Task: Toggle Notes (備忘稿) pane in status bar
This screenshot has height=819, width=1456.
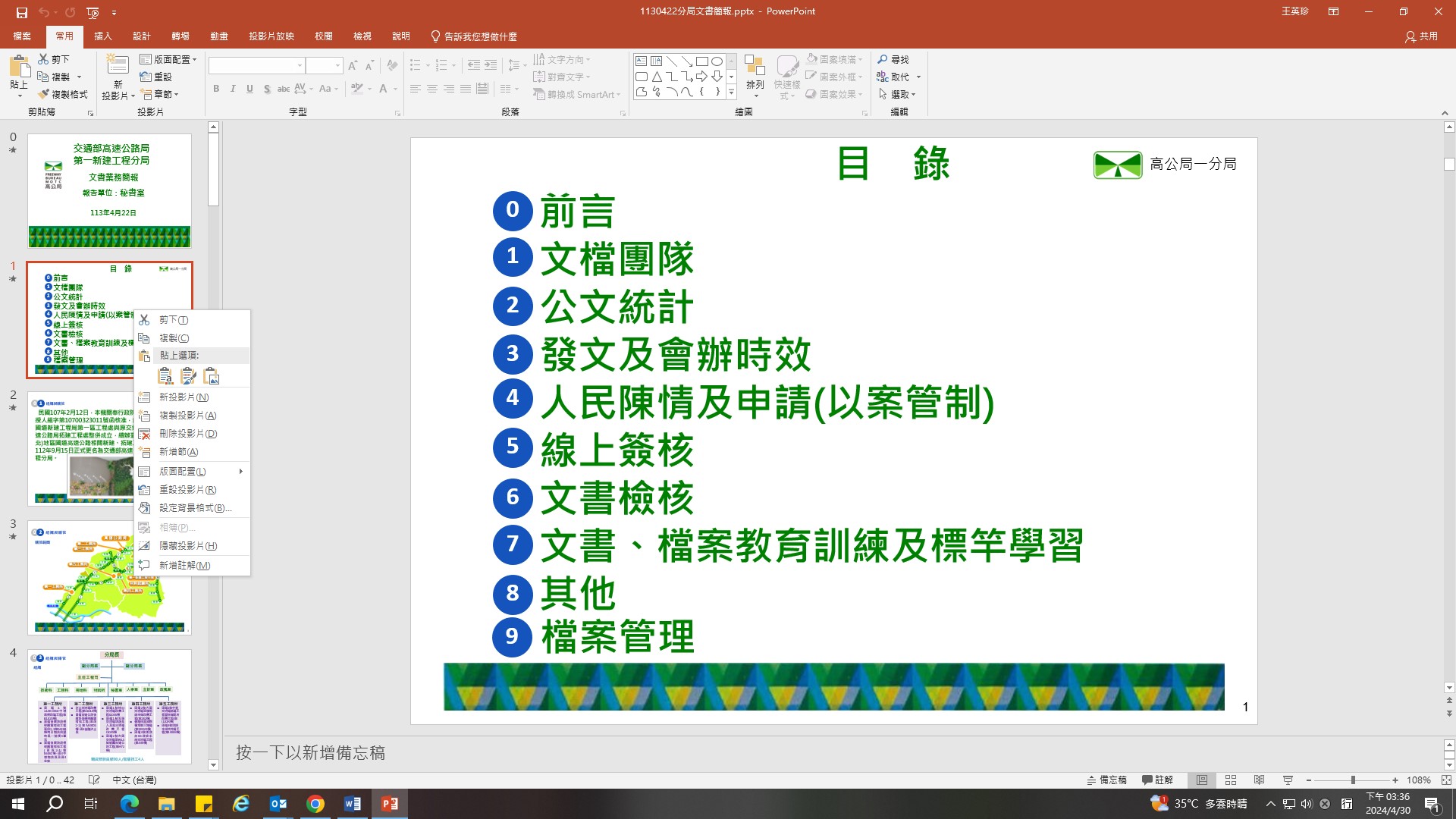Action: pos(1106,780)
